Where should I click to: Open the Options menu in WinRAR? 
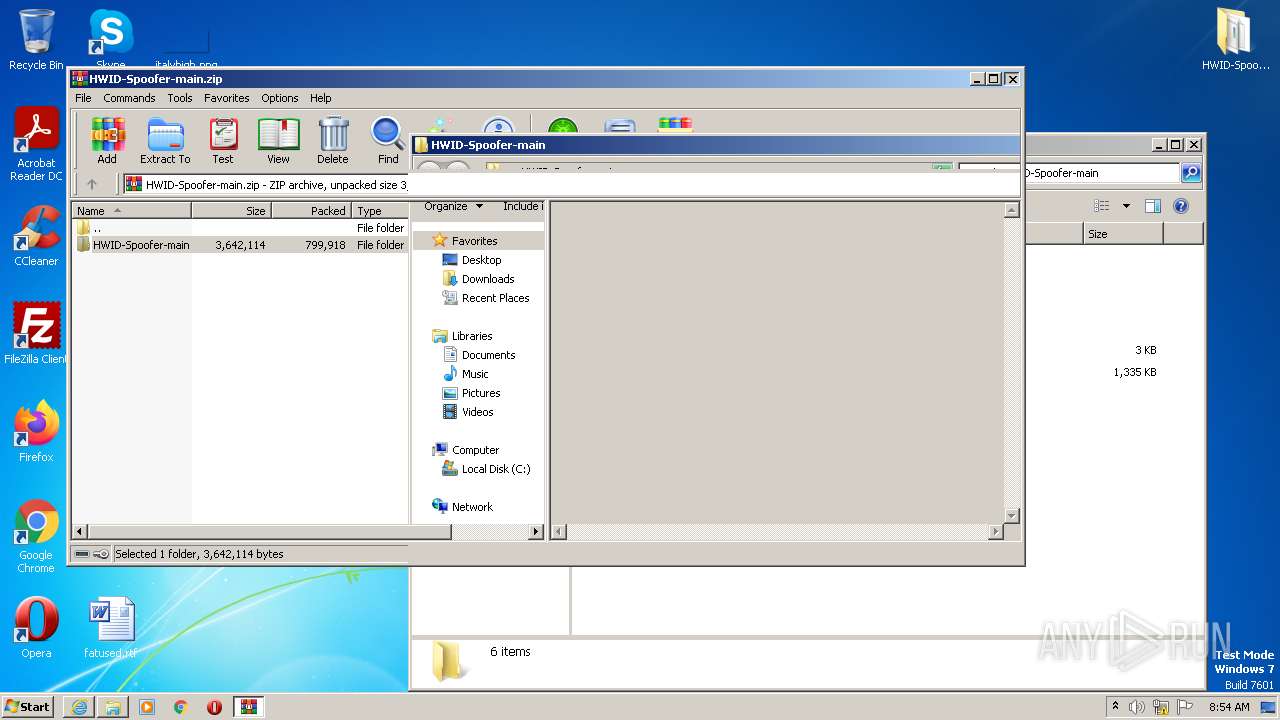point(280,98)
